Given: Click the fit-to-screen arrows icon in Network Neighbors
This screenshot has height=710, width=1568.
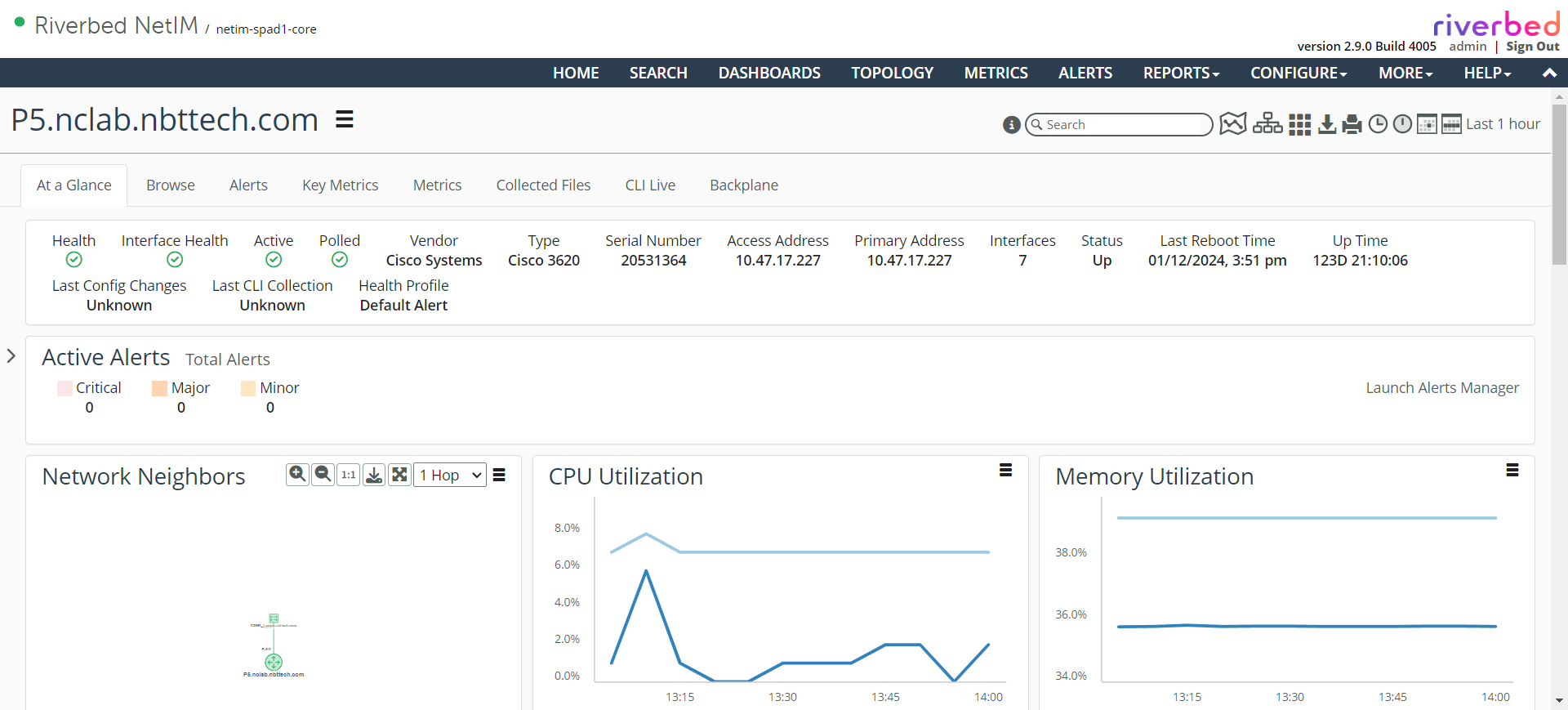Looking at the screenshot, I should point(399,475).
